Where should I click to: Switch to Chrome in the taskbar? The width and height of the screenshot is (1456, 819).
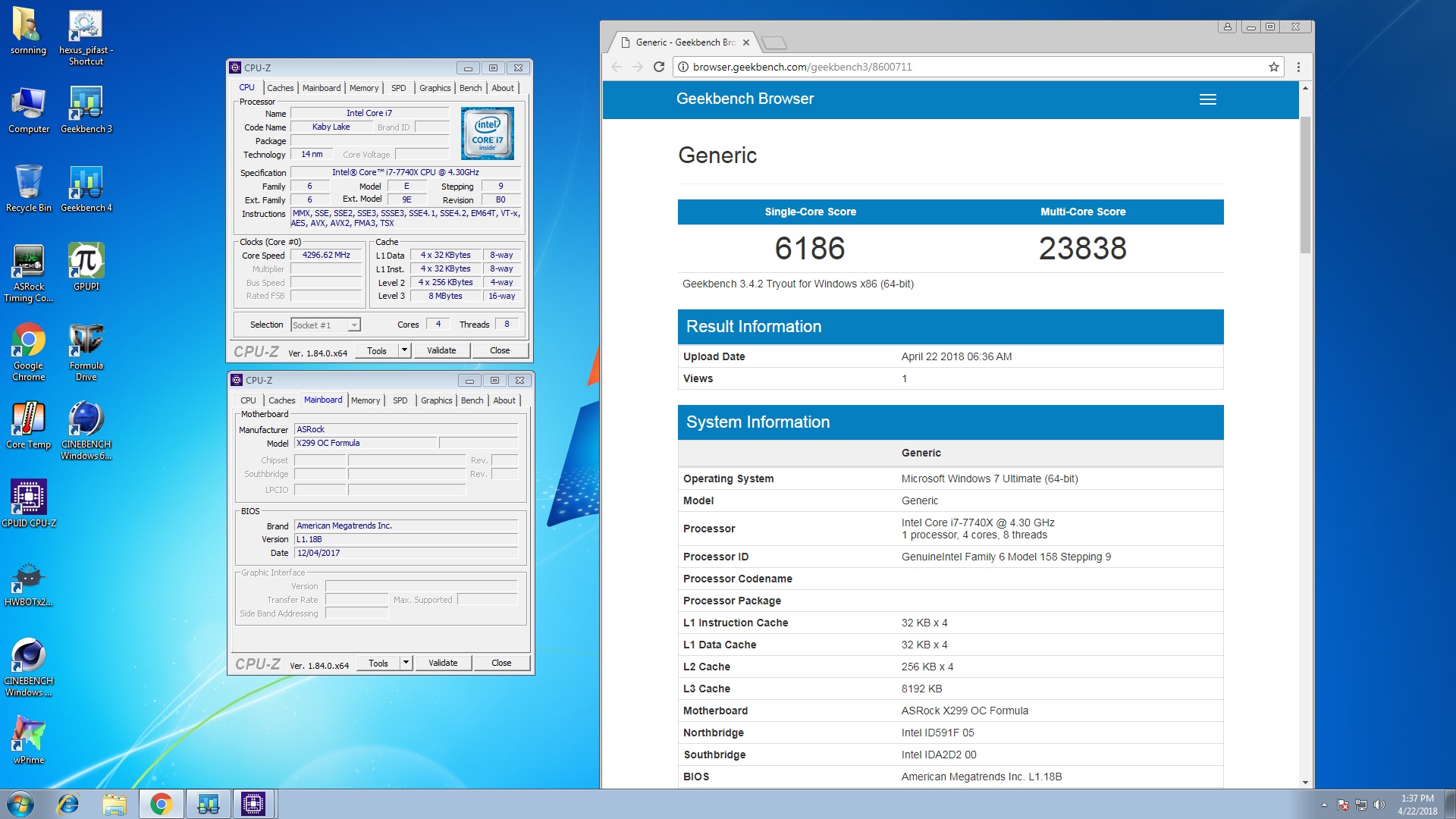pyautogui.click(x=161, y=805)
